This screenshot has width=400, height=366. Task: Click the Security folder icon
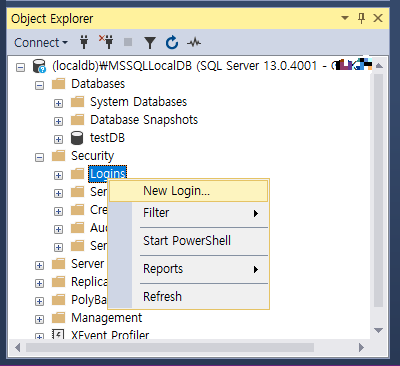coord(59,156)
